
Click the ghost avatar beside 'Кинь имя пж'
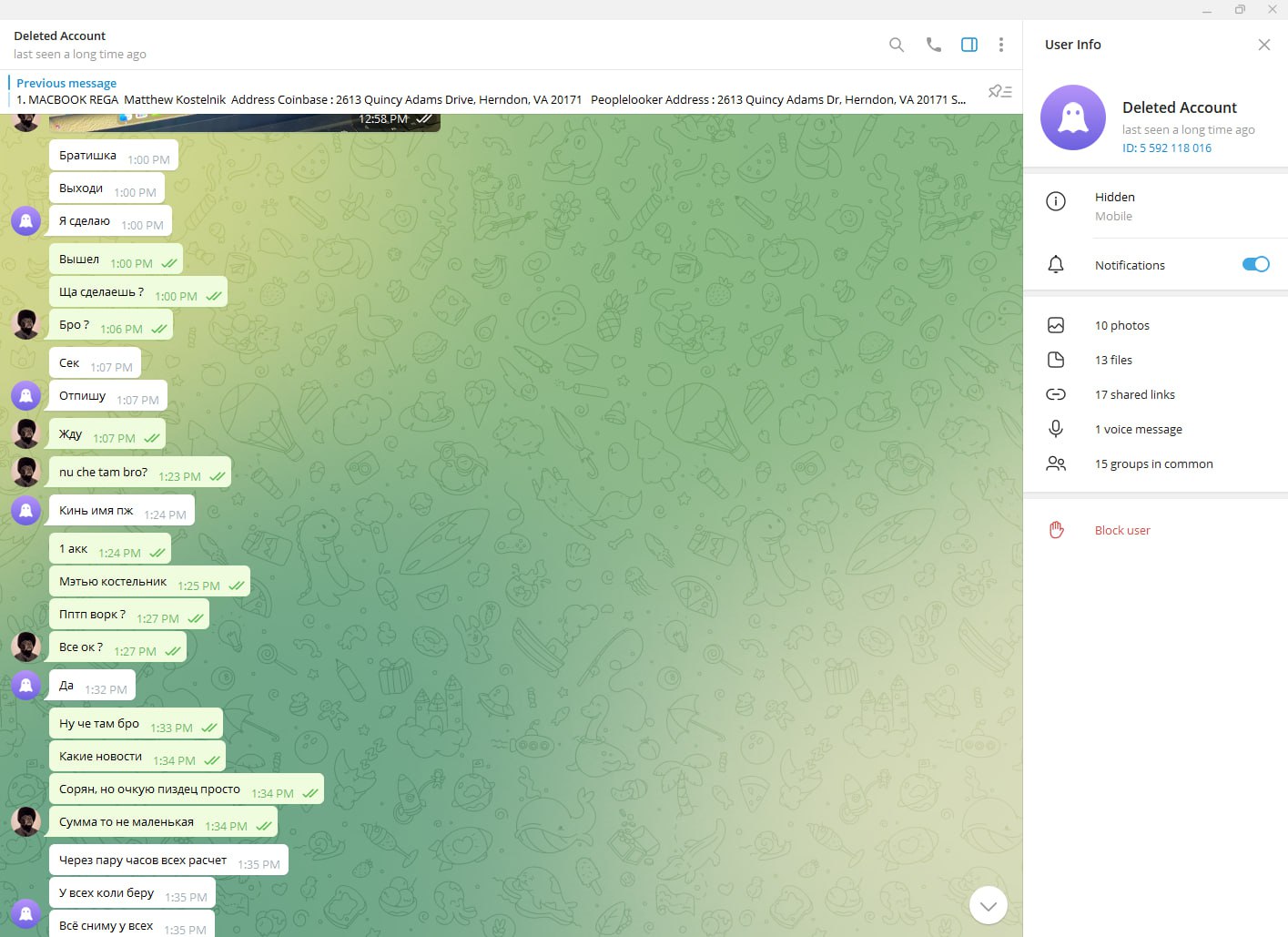pyautogui.click(x=26, y=510)
